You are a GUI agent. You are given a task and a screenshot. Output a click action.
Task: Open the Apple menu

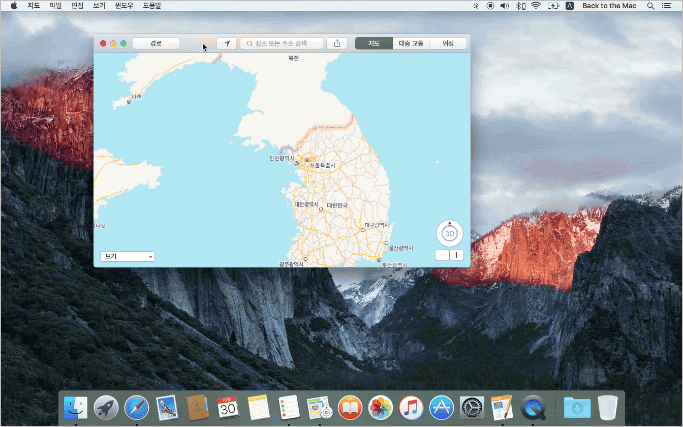click(14, 6)
